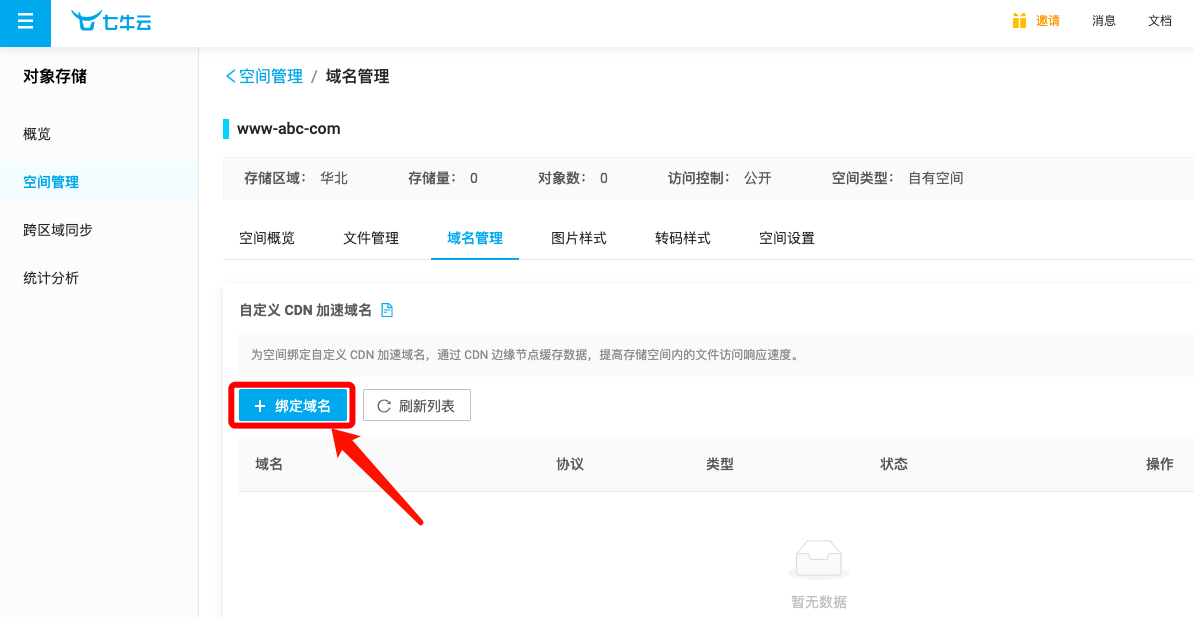
Task: Open 跨区域同步 in the sidebar
Action: point(58,230)
